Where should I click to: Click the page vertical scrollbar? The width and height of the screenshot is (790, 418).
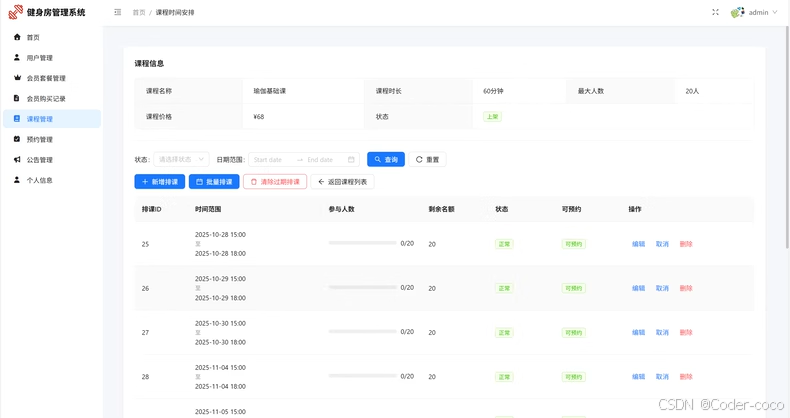click(x=787, y=137)
